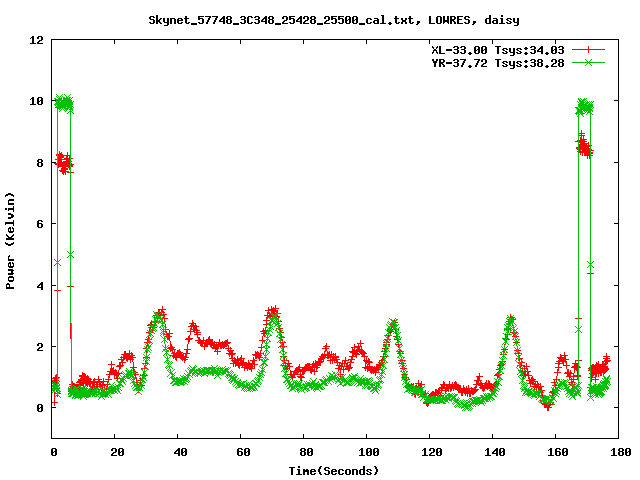This screenshot has height=480, width=640.
Task: Click the y-axis tick label 6
Action: pos(40,224)
